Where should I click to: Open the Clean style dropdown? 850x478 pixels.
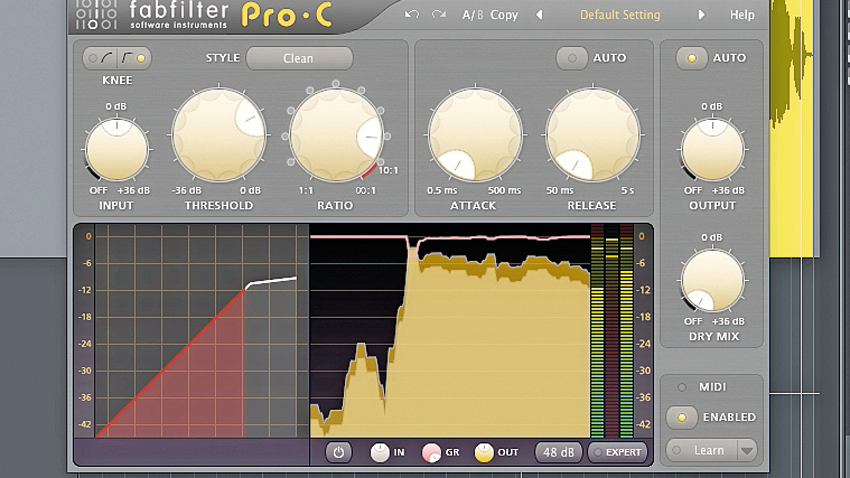pyautogui.click(x=299, y=58)
